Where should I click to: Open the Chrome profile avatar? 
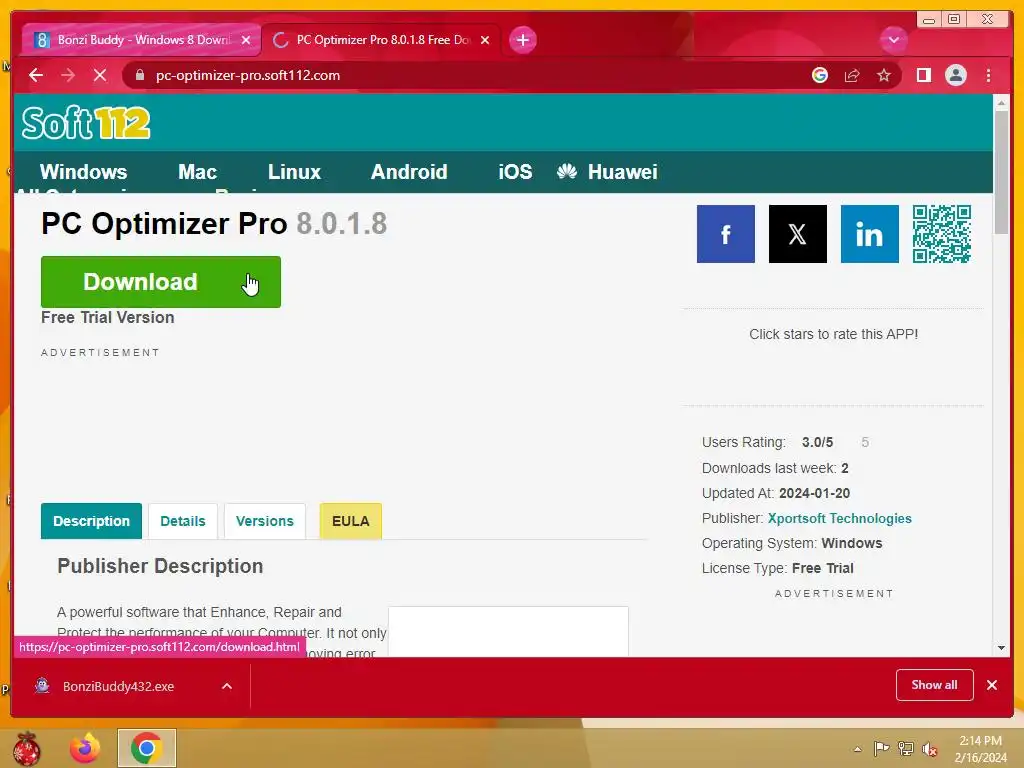point(955,75)
